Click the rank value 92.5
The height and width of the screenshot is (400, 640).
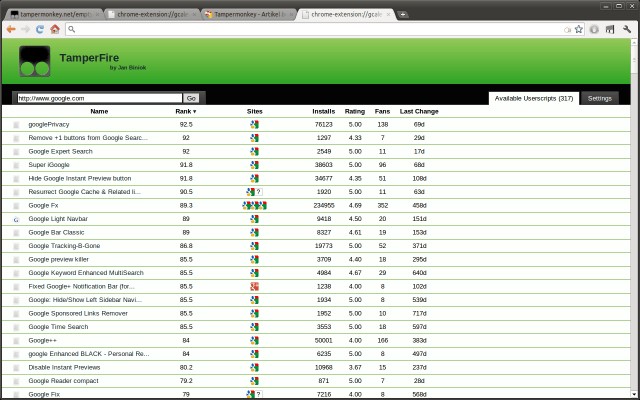[x=186, y=124]
